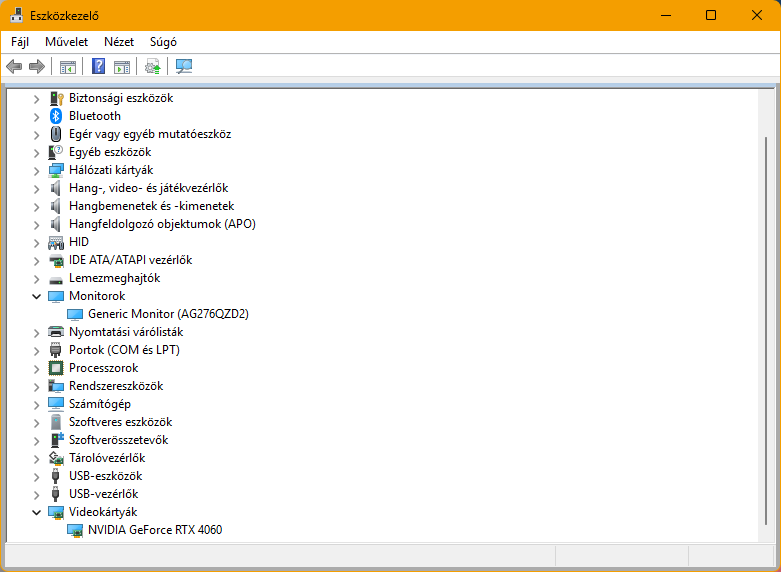Open the Nézet menu
The height and width of the screenshot is (572, 781).
[x=119, y=42]
